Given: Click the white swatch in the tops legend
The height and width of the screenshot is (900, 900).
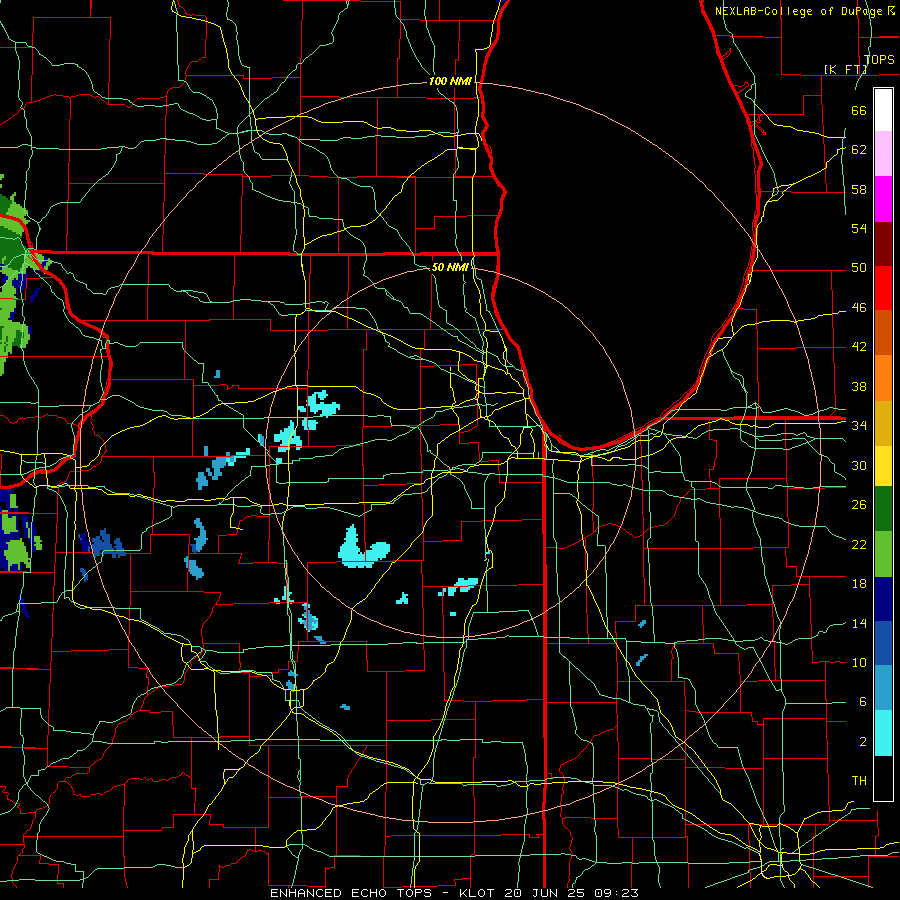Looking at the screenshot, I should coord(883,110).
